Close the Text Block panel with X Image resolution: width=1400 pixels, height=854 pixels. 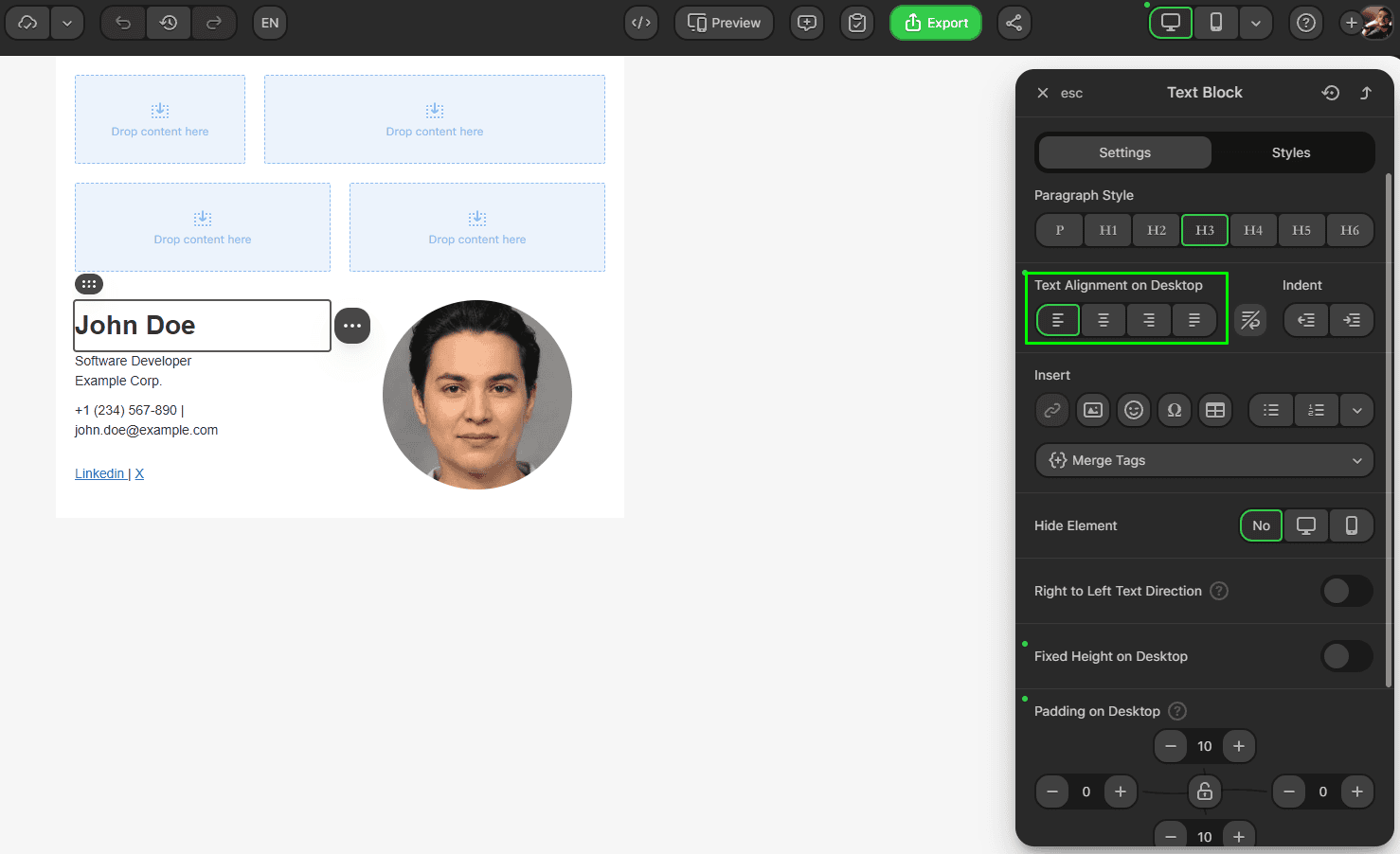tap(1043, 93)
